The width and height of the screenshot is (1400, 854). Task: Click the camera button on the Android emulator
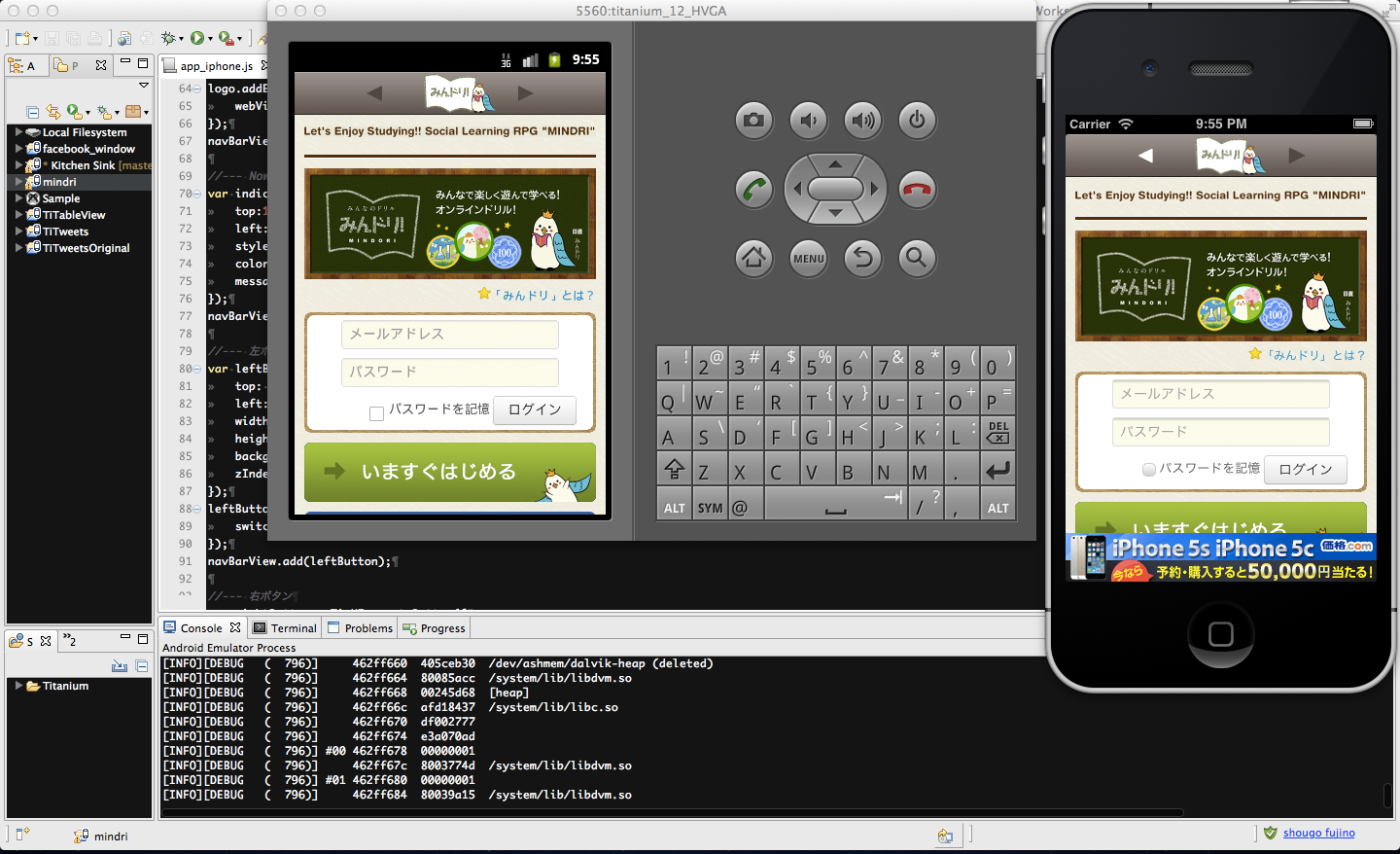point(753,121)
